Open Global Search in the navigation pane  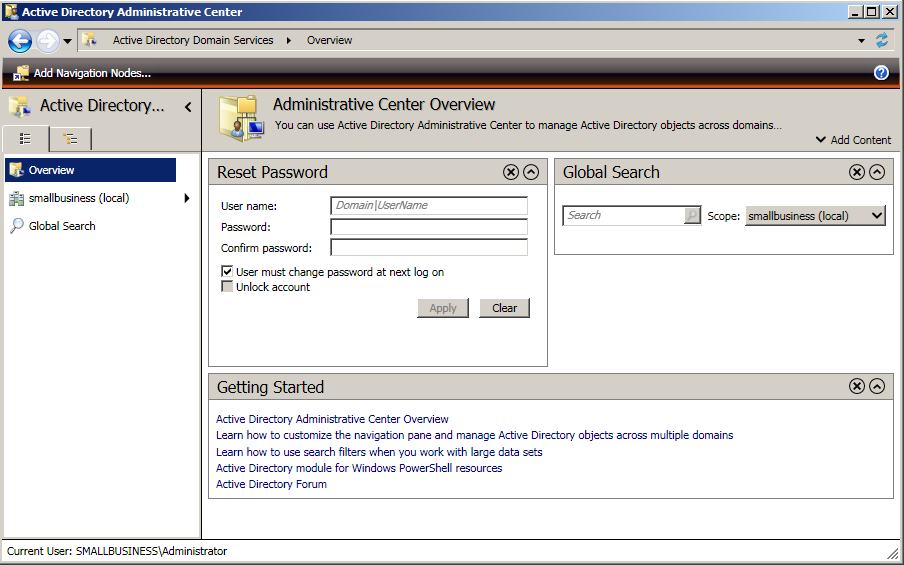[x=62, y=226]
